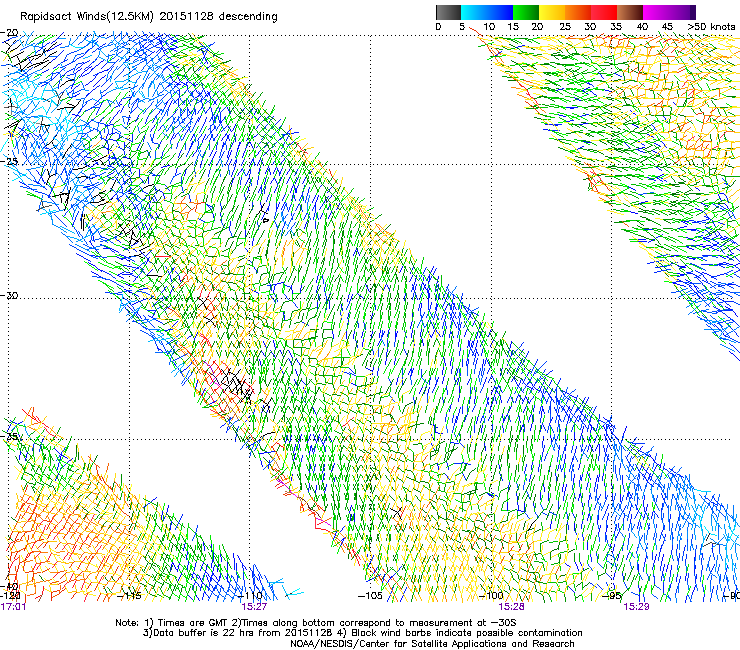Screen dimensions: 740x650
Task: Click the cyan-to-blue 5–15 knots legend segment
Action: point(487,12)
